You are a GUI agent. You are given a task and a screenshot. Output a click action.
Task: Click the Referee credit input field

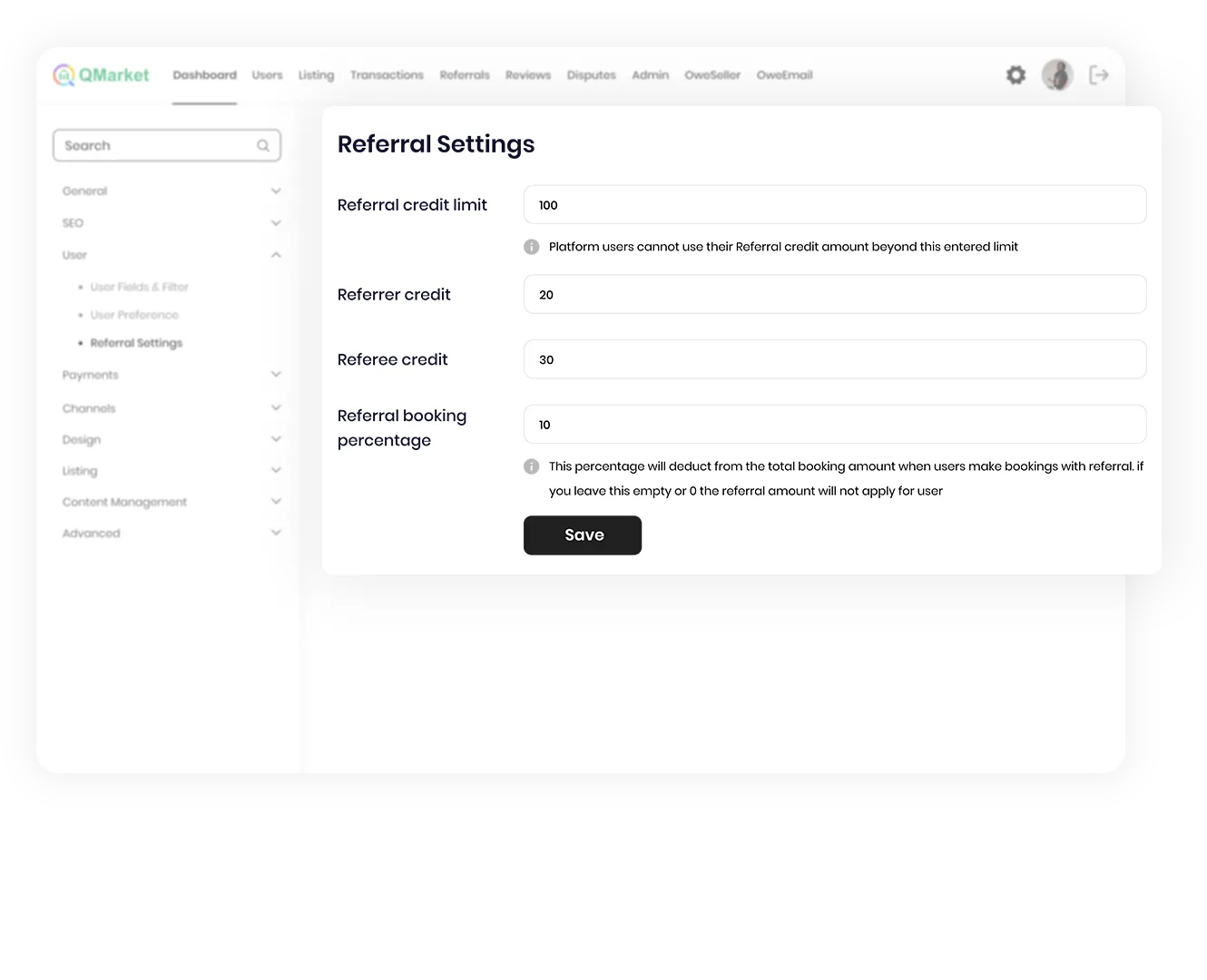(834, 359)
